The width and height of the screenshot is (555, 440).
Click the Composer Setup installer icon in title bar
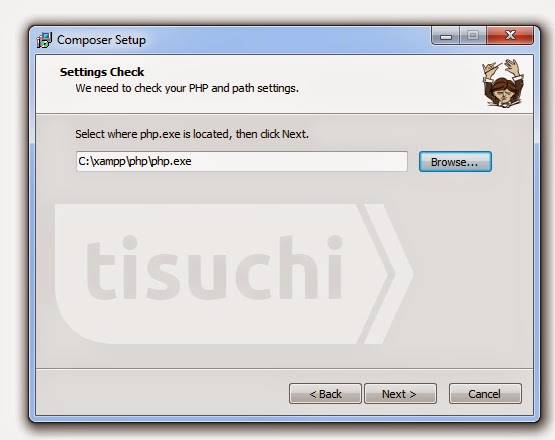(44, 40)
